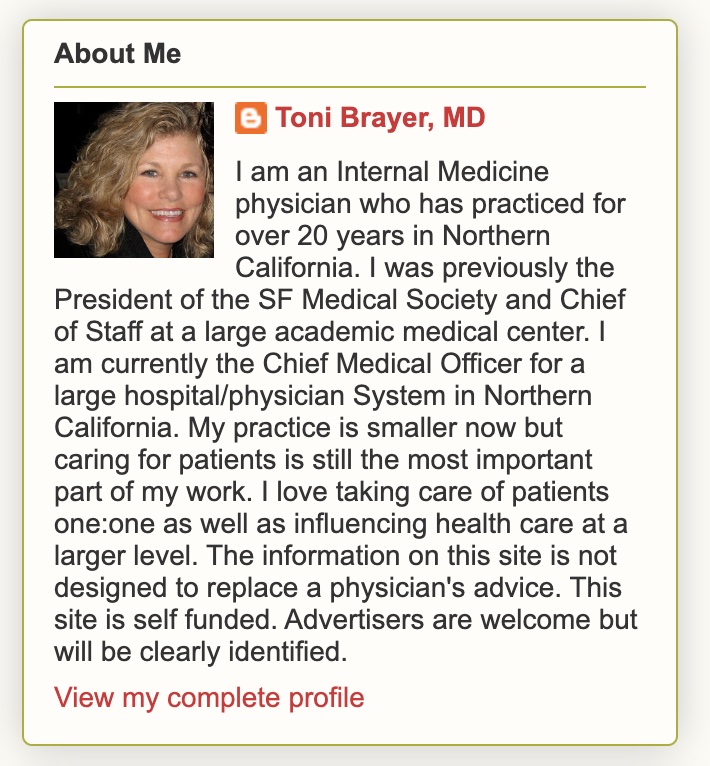Click the words Internal Medicine in bio
The width and height of the screenshot is (710, 766).
pyautogui.click(x=443, y=172)
